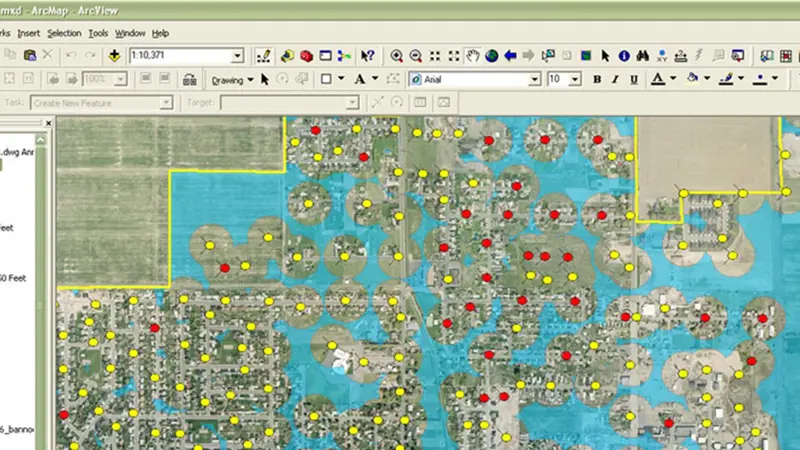Image resolution: width=800 pixels, height=450 pixels.
Task: Open the Selection menu
Action: tap(64, 33)
